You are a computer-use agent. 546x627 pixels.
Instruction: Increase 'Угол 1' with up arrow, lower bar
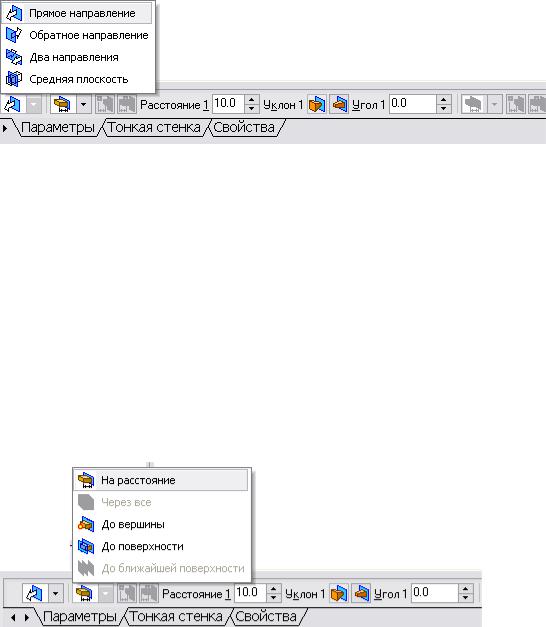click(x=466, y=589)
